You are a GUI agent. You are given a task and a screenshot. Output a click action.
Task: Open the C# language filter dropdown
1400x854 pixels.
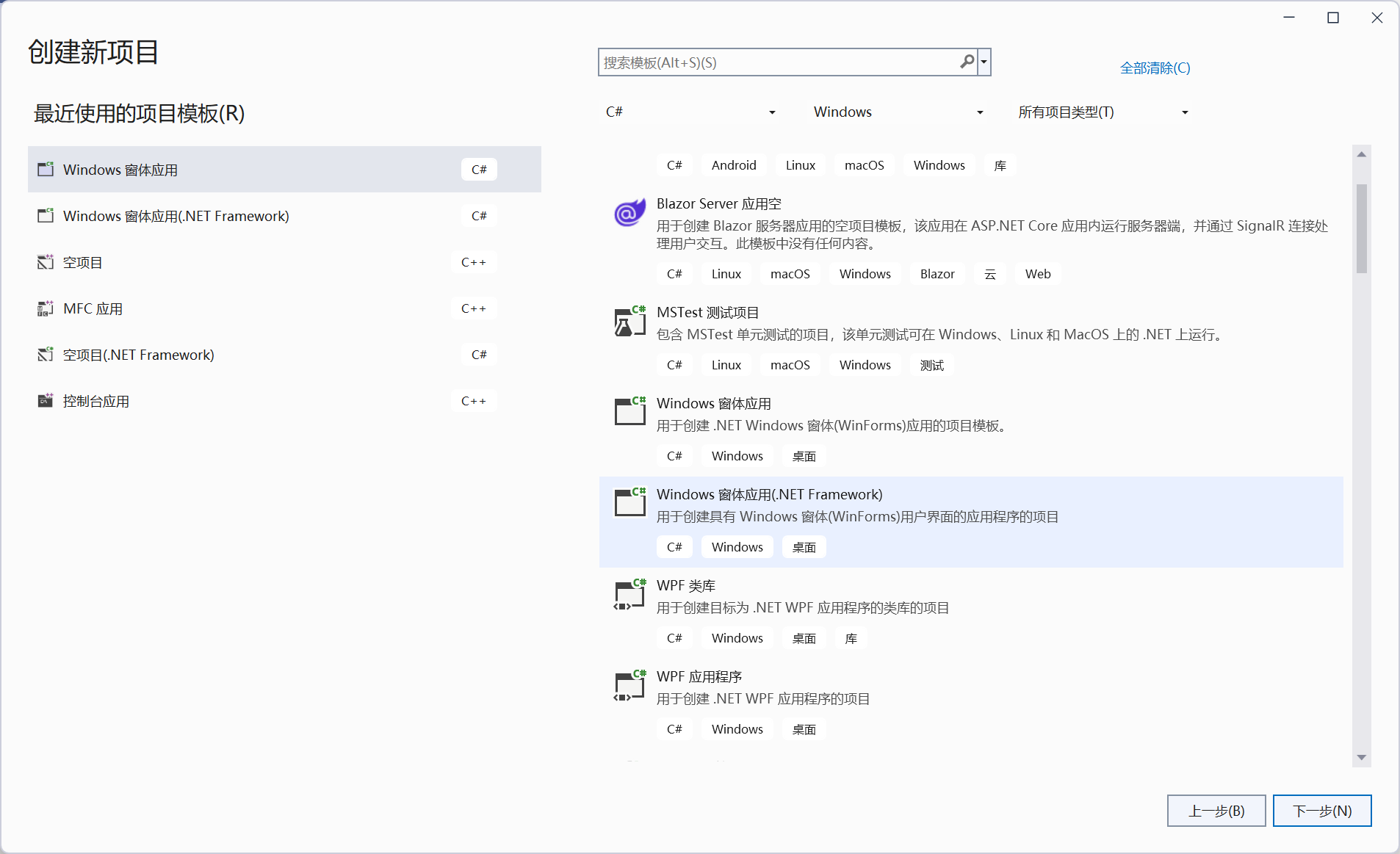click(x=690, y=112)
